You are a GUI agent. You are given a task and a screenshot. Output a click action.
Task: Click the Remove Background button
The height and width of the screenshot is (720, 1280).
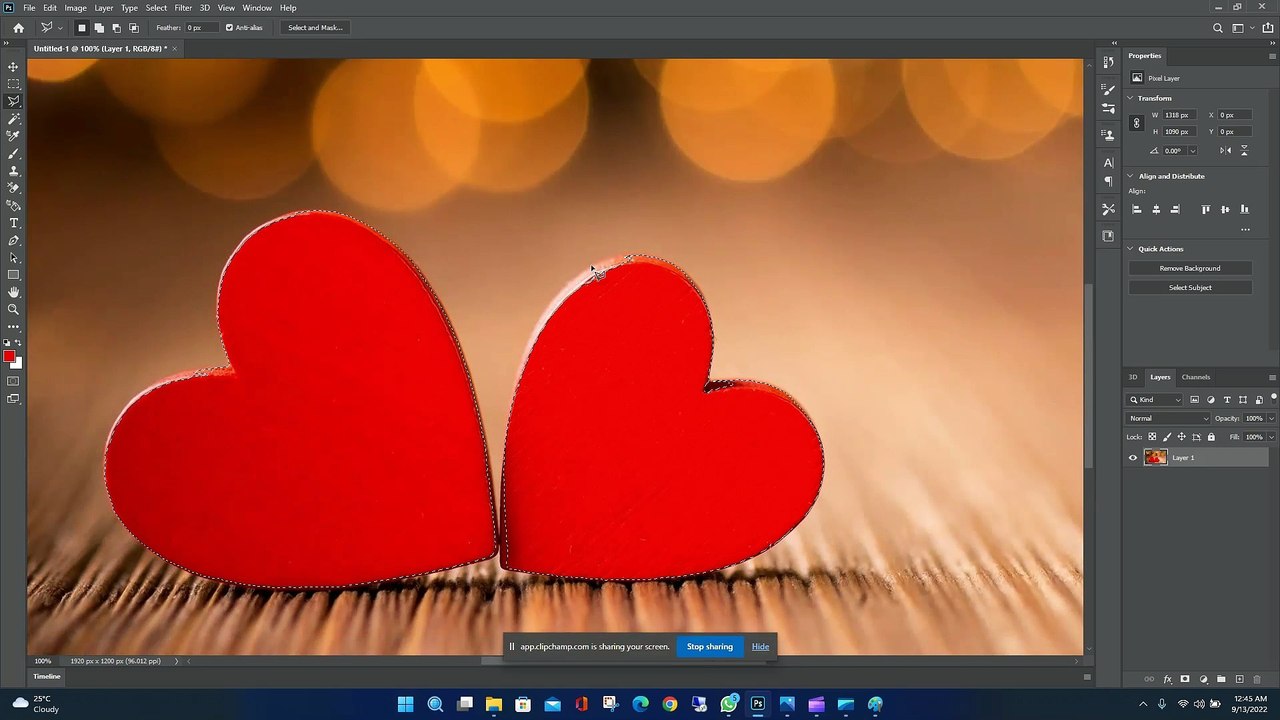tap(1190, 268)
